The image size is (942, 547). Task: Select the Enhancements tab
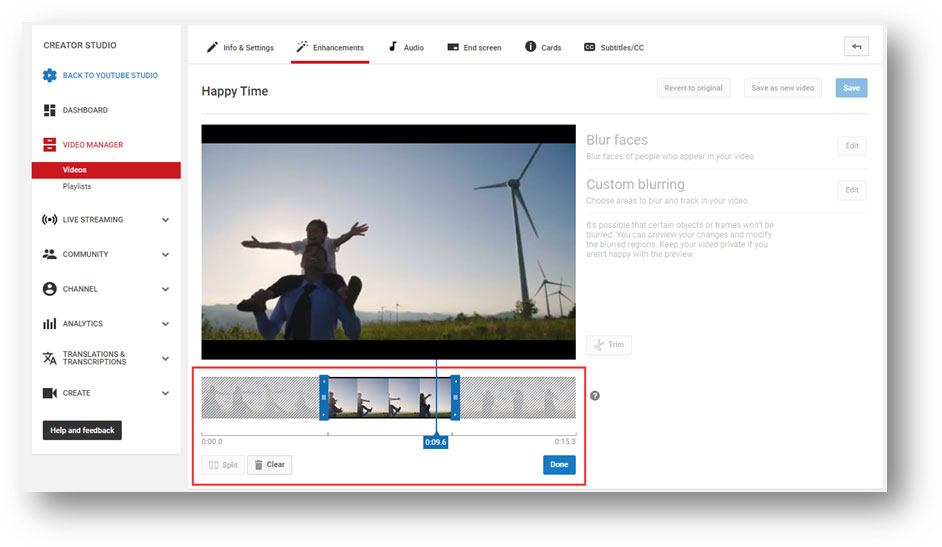[330, 47]
